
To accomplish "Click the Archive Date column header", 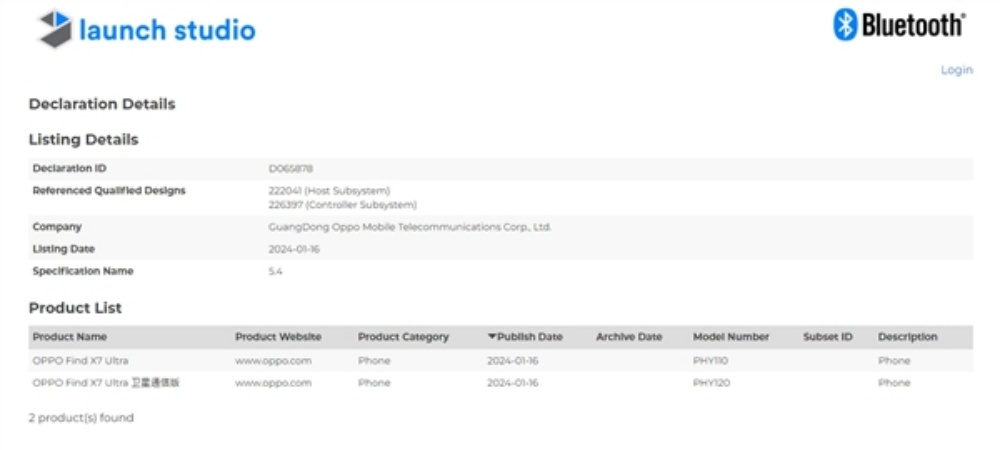I will pyautogui.click(x=628, y=337).
